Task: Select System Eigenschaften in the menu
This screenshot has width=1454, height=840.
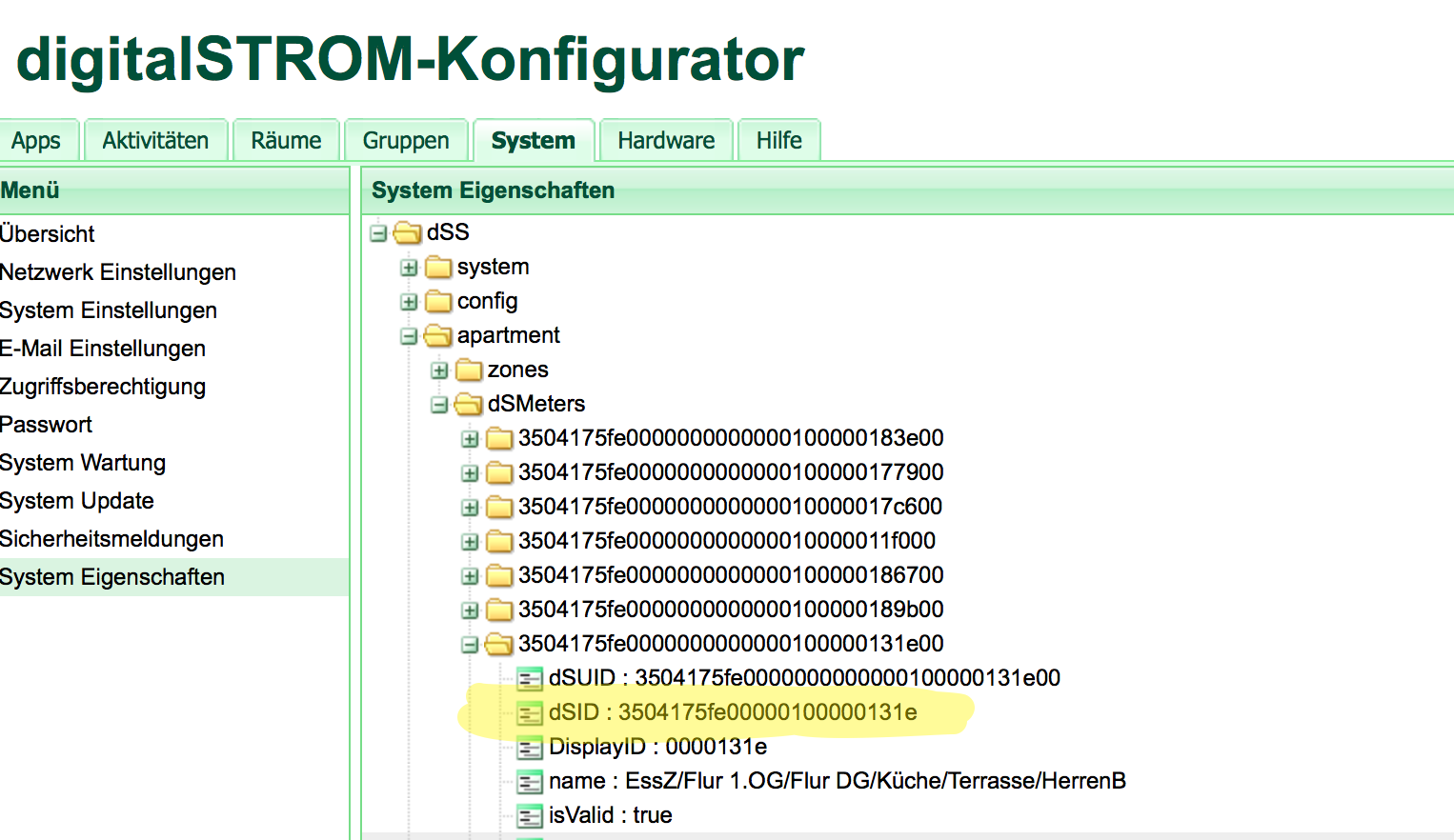Action: (174, 577)
